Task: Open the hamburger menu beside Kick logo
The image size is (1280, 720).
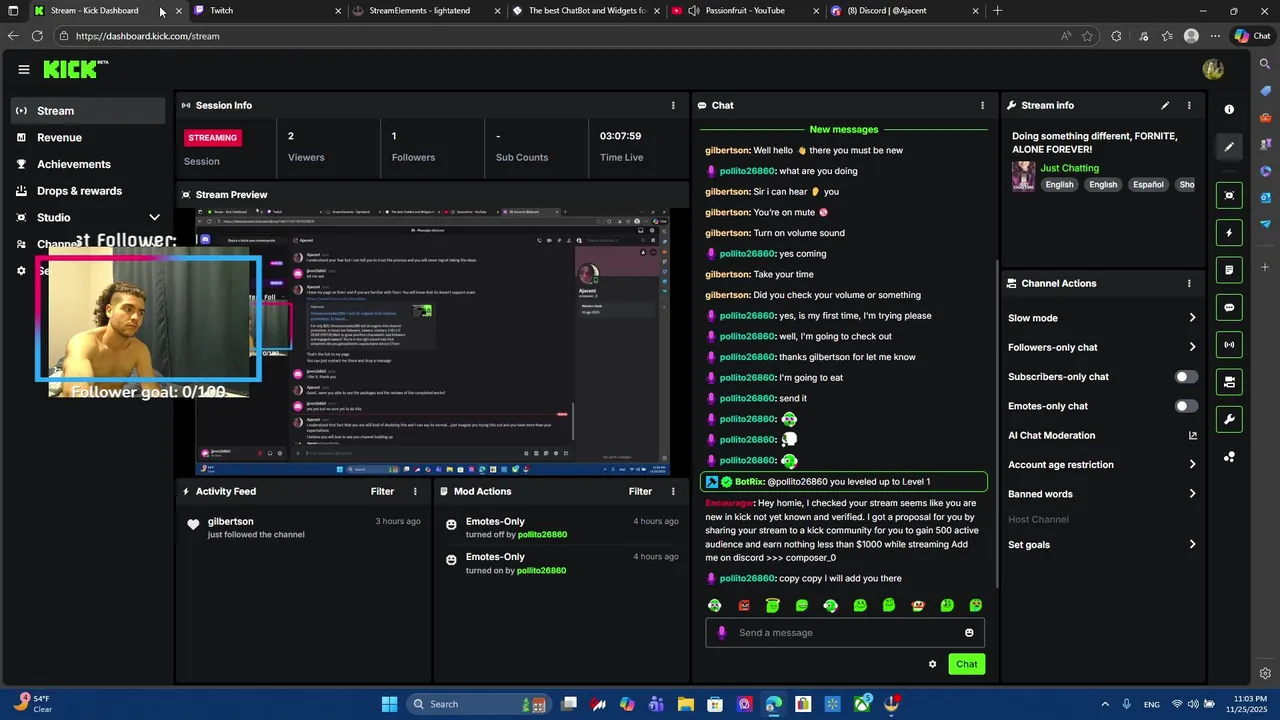Action: [x=24, y=69]
